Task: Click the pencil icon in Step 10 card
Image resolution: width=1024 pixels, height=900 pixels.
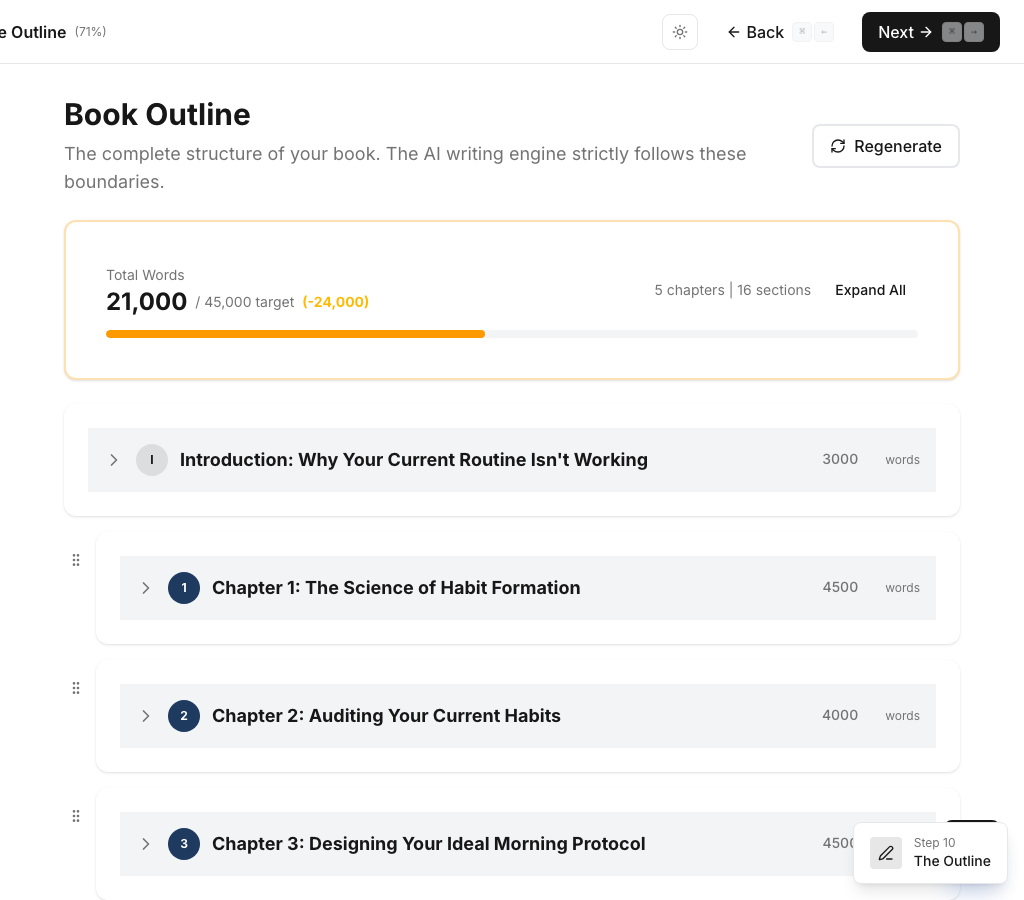Action: (886, 853)
